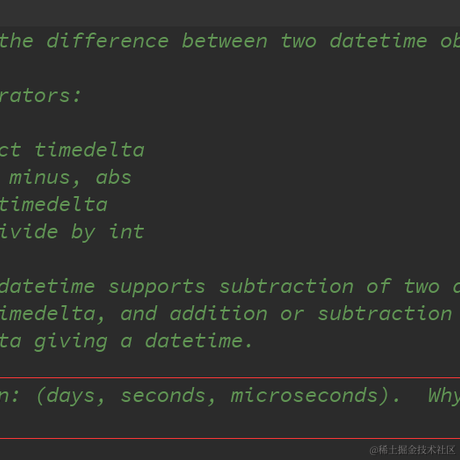This screenshot has width=460, height=460.
Task: Click the word "int" in "ivide by int"
Action: coord(127,232)
